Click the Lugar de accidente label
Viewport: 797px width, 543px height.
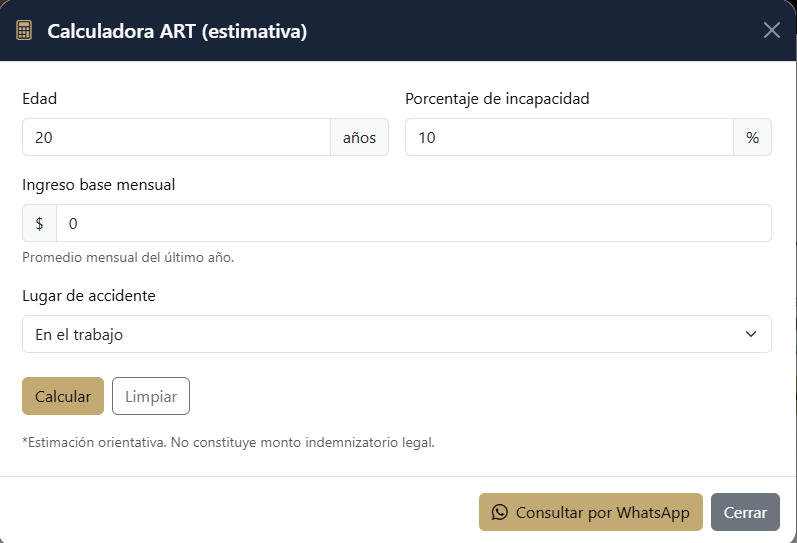coord(89,296)
